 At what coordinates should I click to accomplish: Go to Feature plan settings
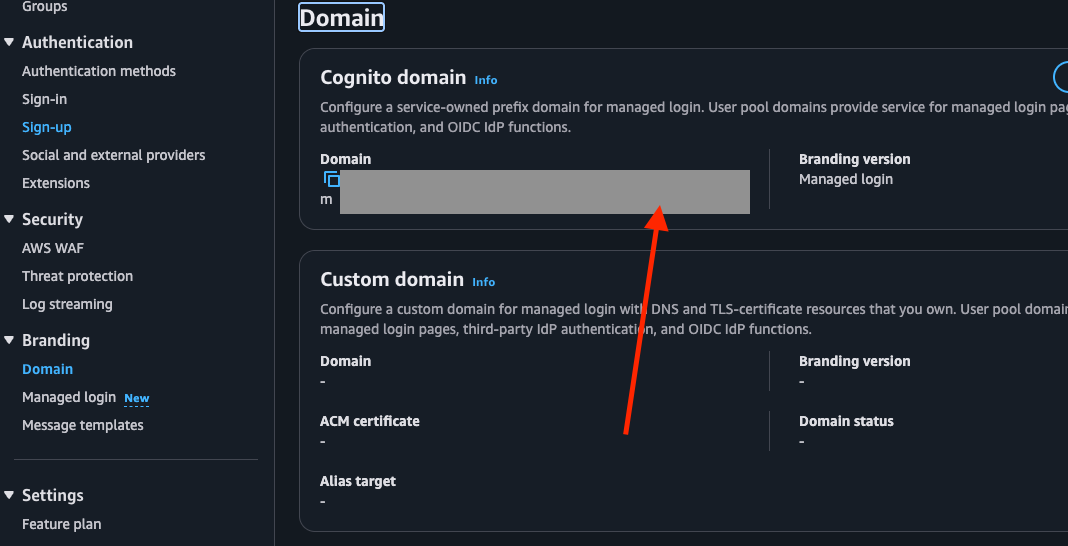[x=61, y=524]
